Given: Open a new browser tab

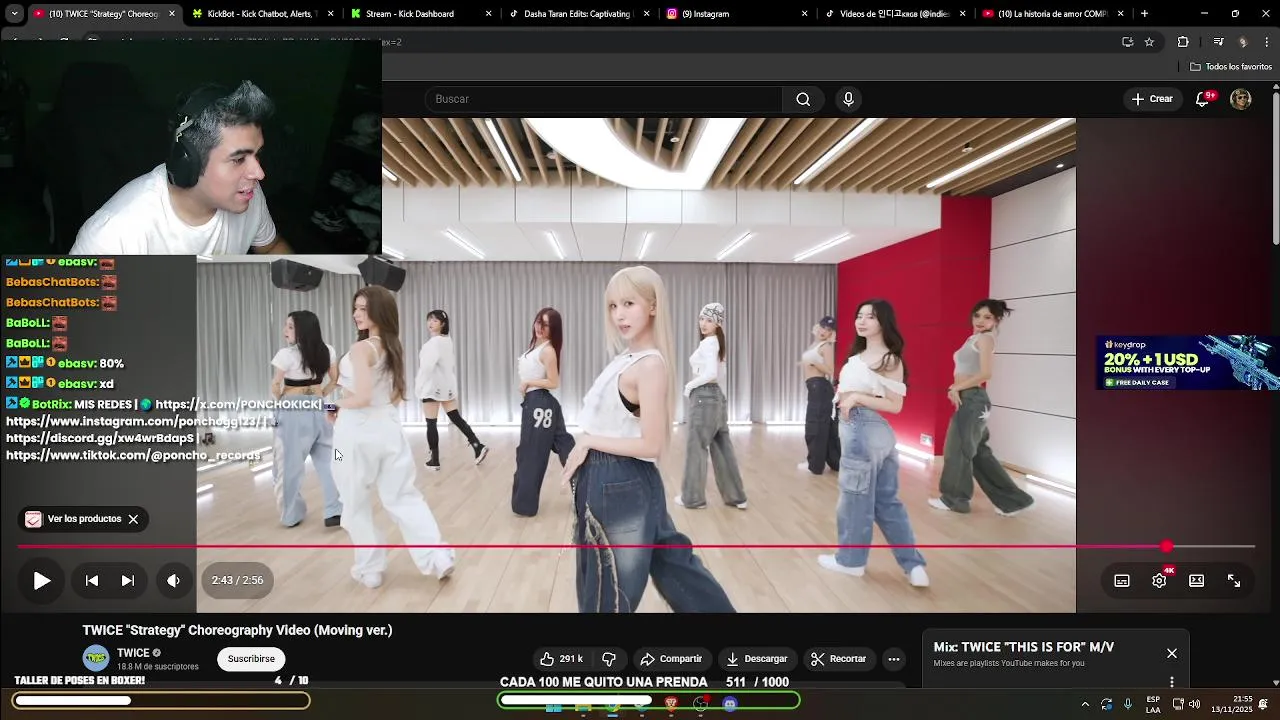Looking at the screenshot, I should pyautogui.click(x=1144, y=14).
